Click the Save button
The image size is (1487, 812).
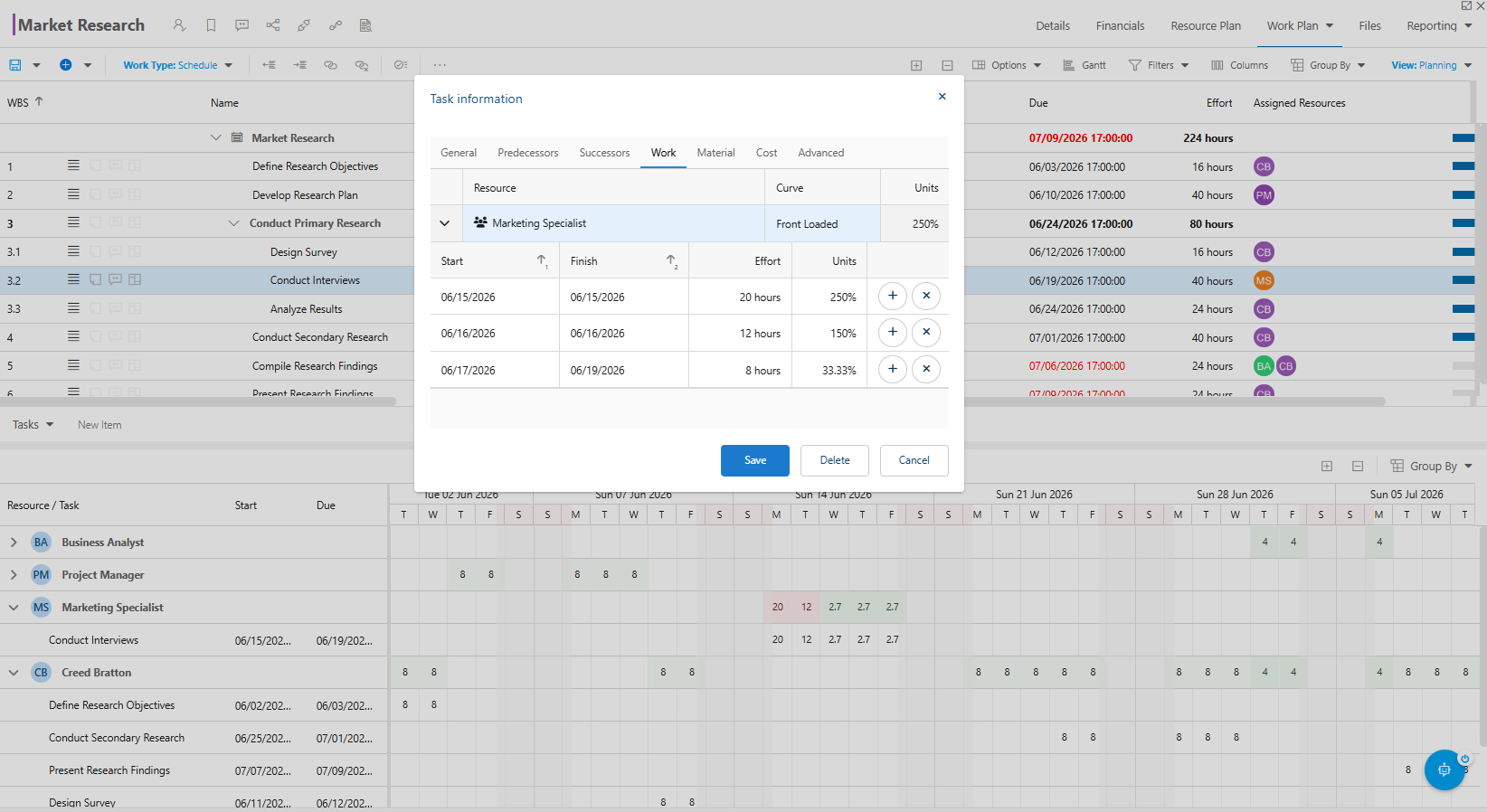(x=755, y=460)
